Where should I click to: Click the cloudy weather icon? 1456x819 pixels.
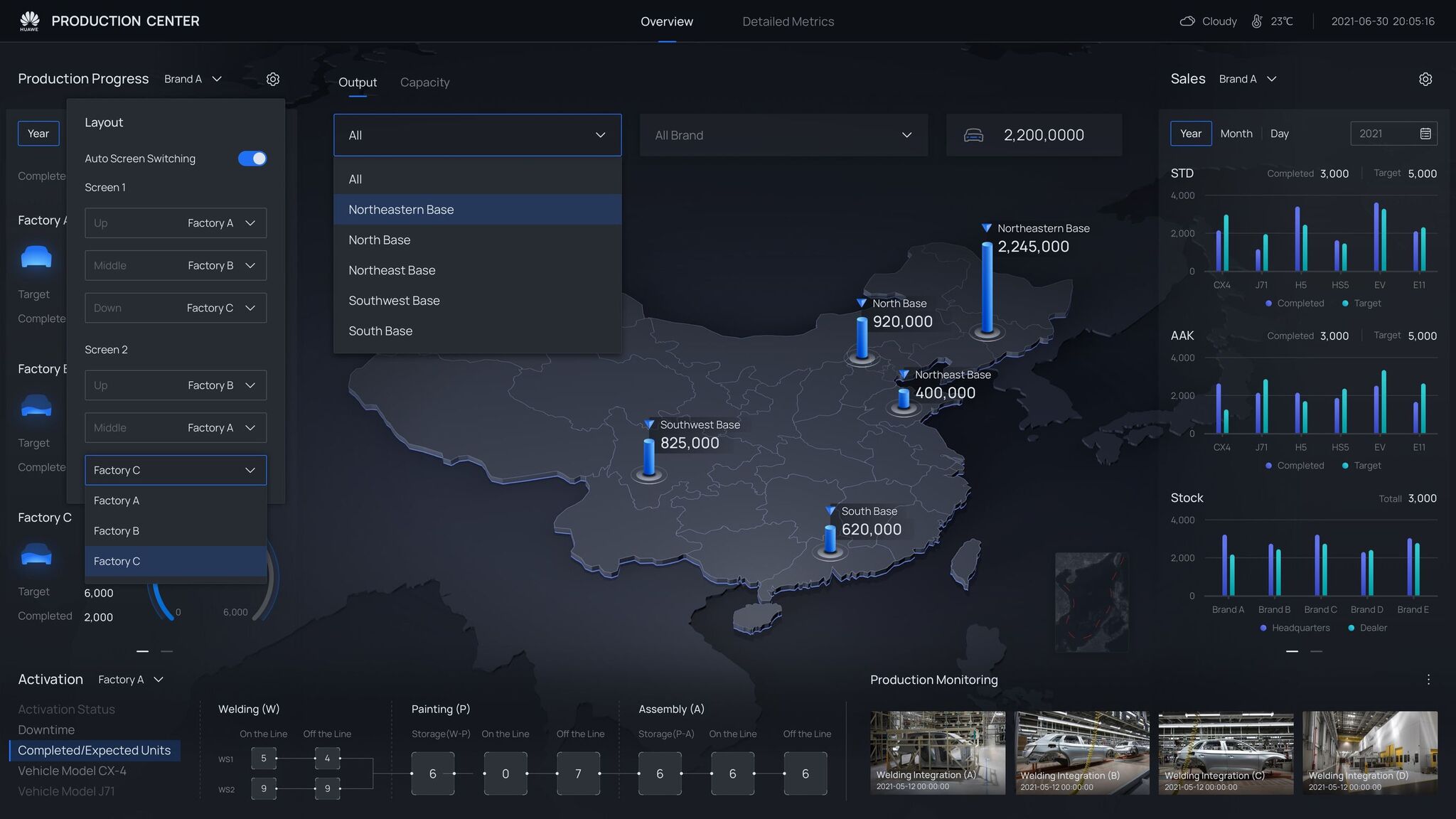tap(1187, 21)
